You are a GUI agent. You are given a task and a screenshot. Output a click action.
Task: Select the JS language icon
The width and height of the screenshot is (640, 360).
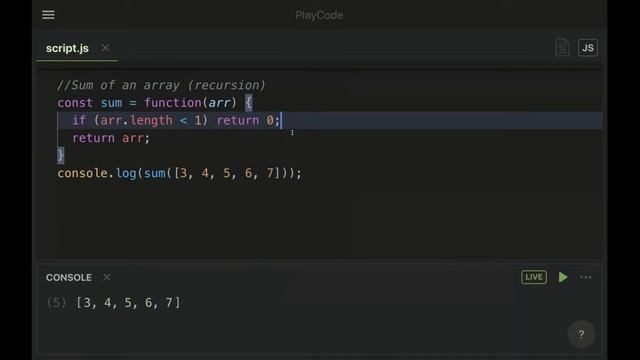(x=588, y=48)
